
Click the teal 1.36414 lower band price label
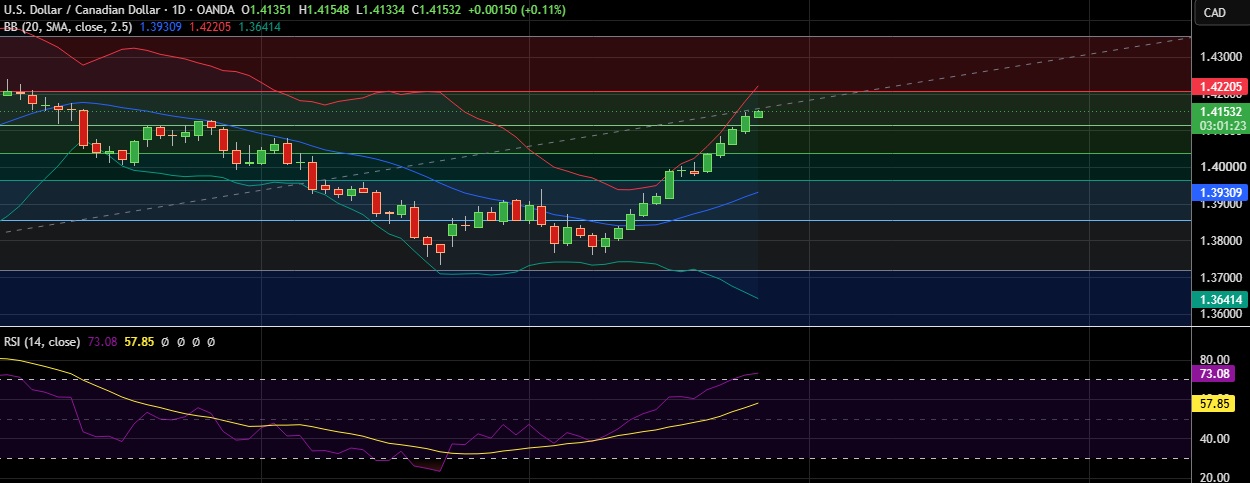click(1221, 299)
